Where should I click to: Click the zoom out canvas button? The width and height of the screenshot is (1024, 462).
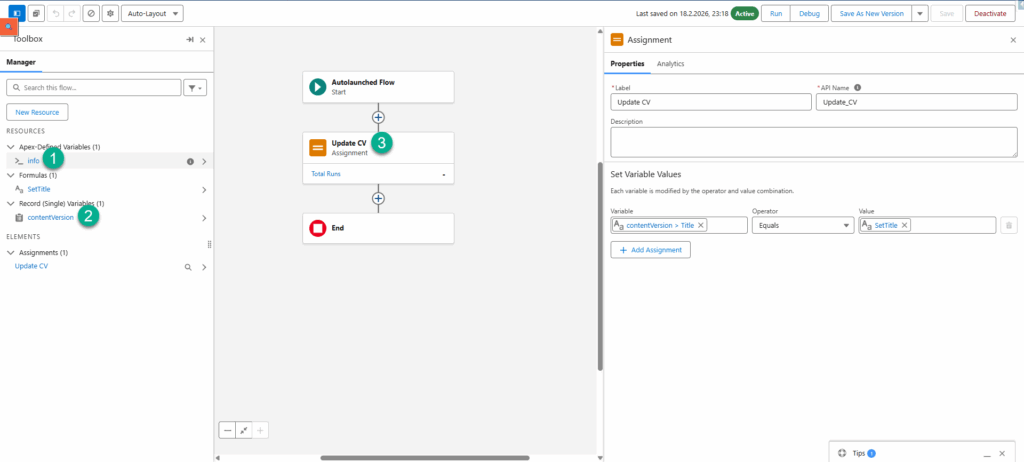pyautogui.click(x=228, y=430)
